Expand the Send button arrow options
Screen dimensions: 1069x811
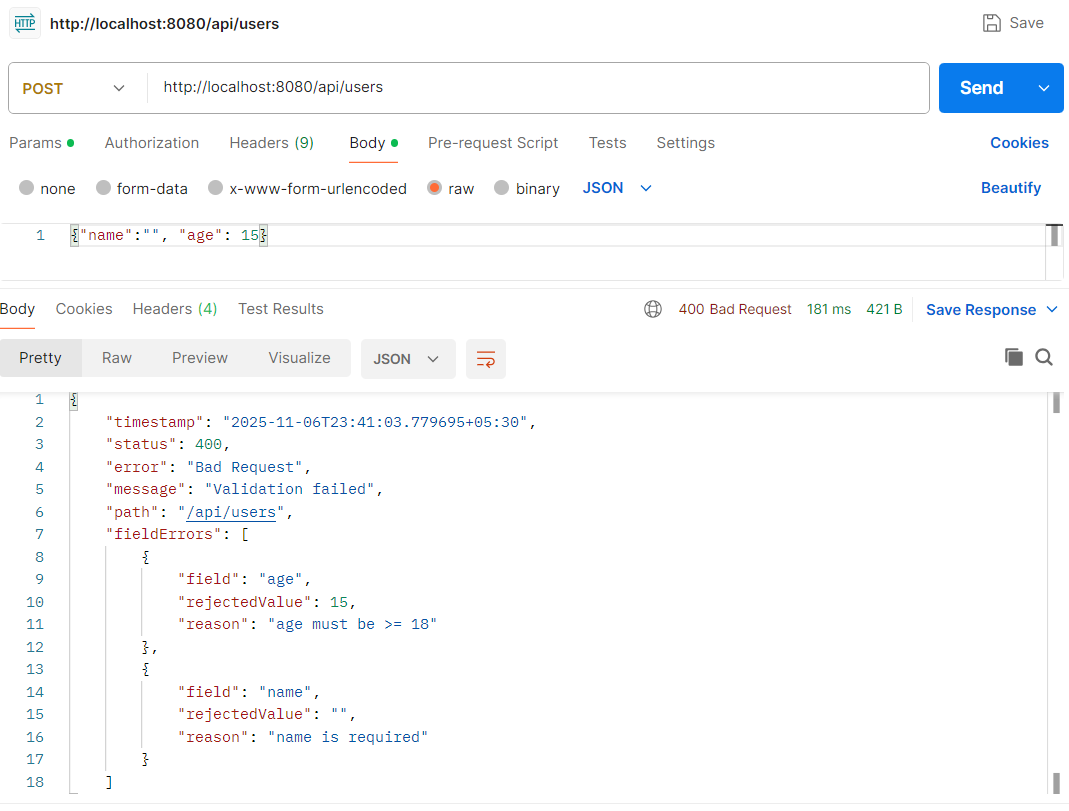1044,88
